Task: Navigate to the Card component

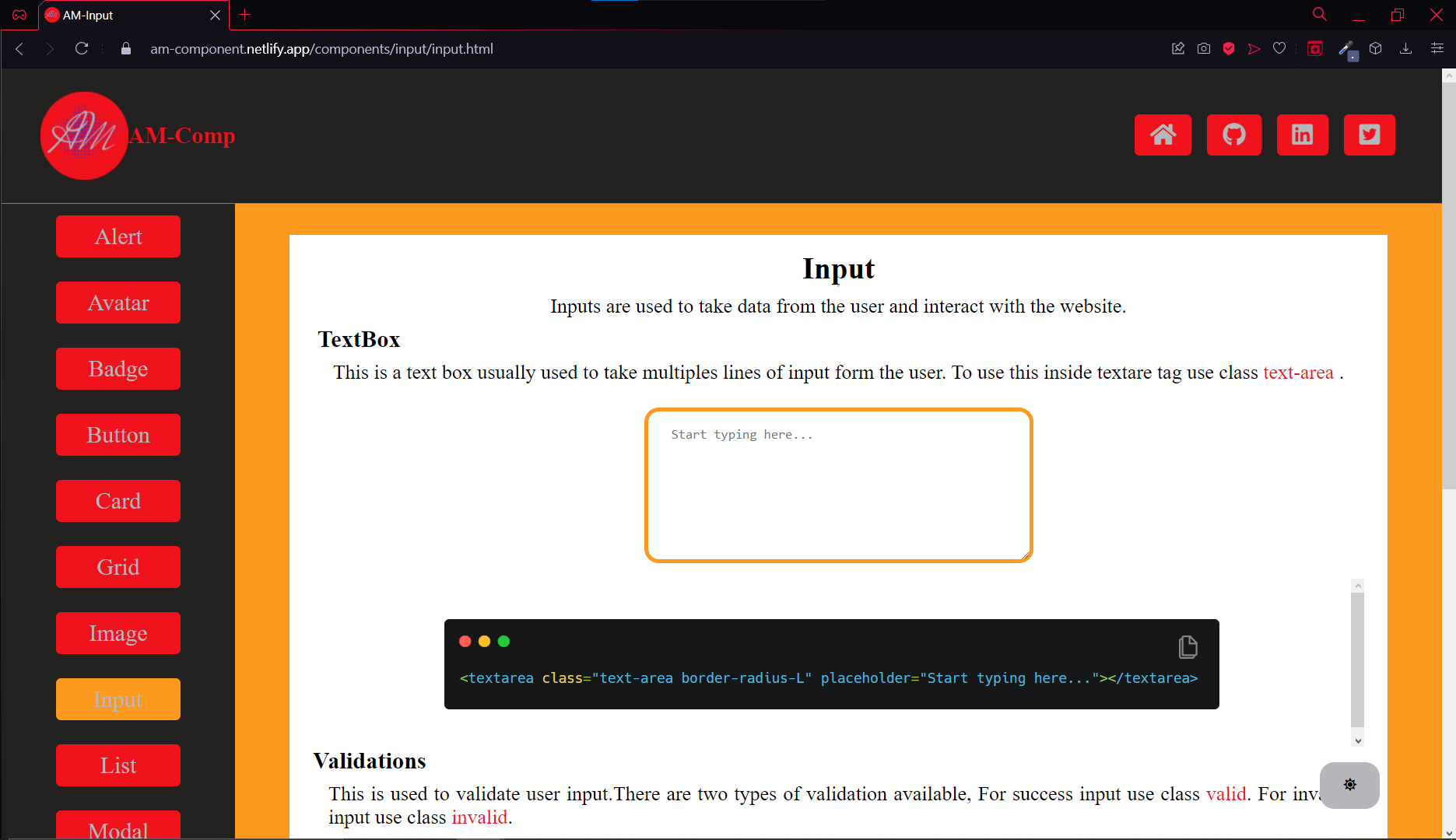Action: [x=118, y=501]
